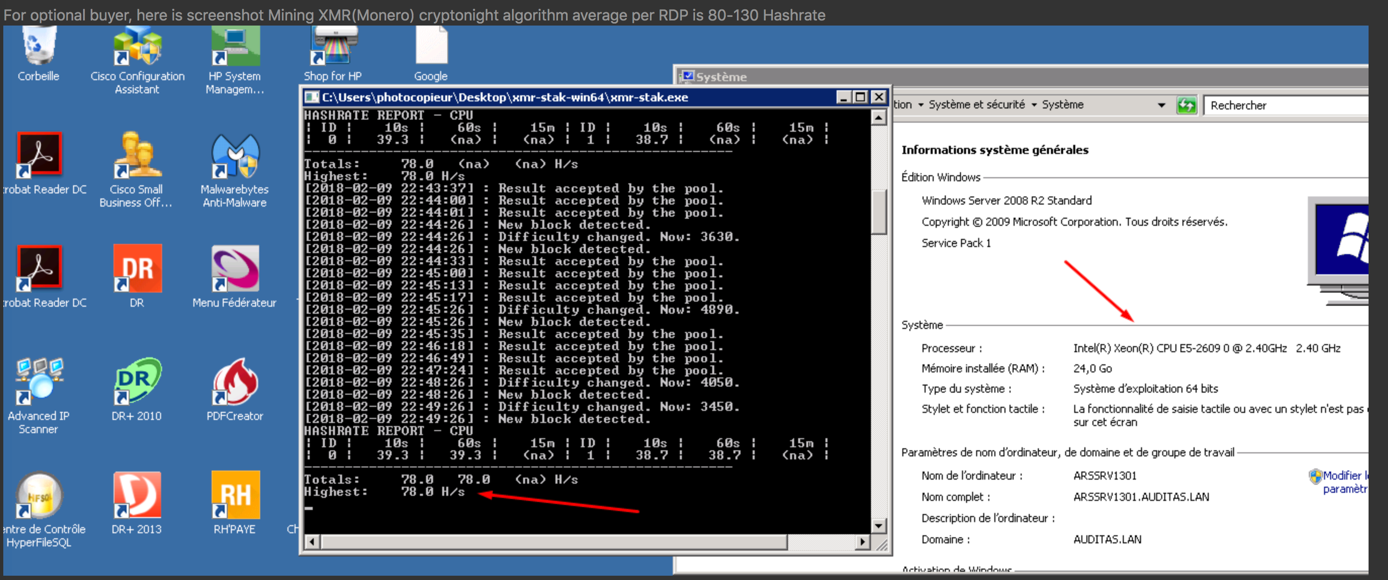
Task: Open DR+ 2013
Action: [137, 497]
